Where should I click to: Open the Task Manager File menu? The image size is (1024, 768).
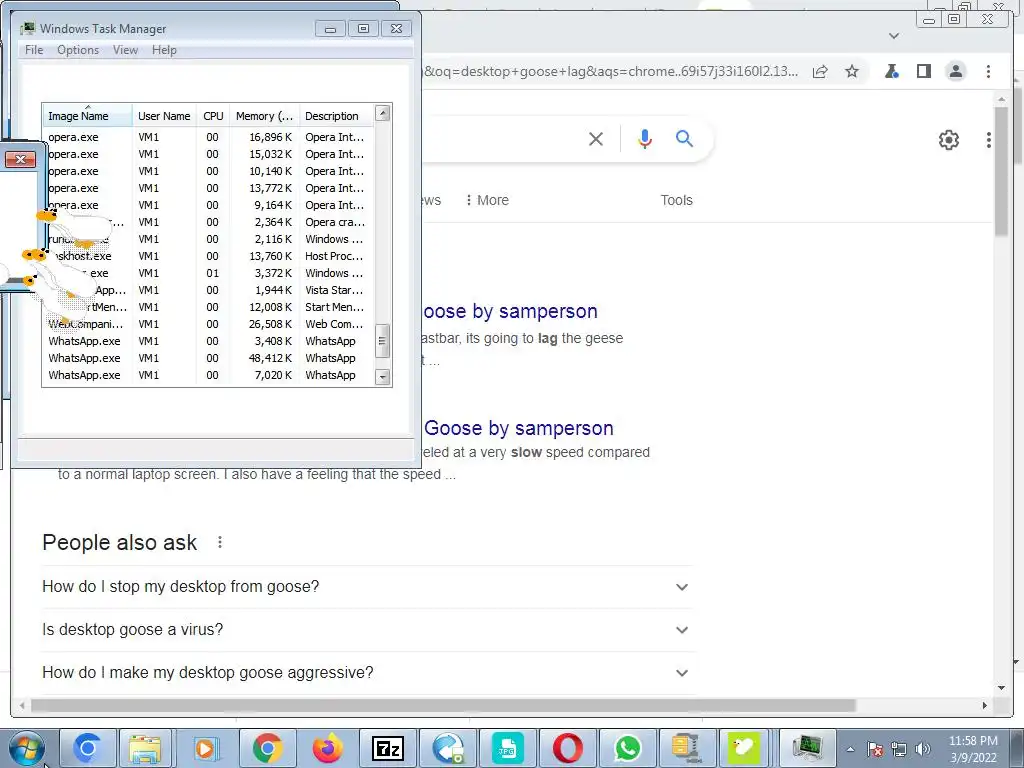pos(34,50)
